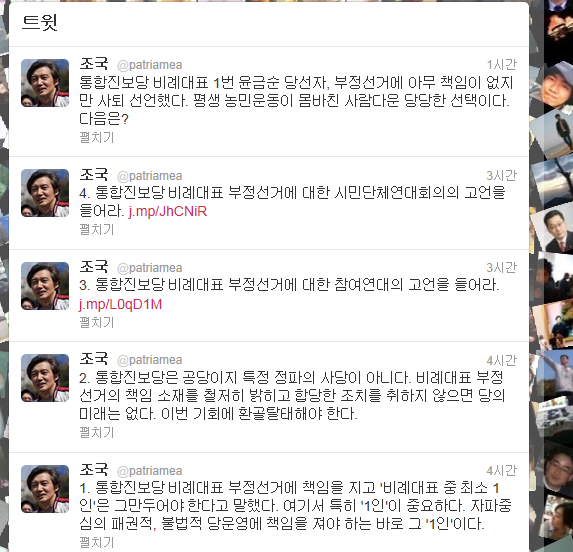This screenshot has width=573, height=552.
Task: Click the avatar of tweet numbered 3
Action: pyautogui.click(x=45, y=286)
